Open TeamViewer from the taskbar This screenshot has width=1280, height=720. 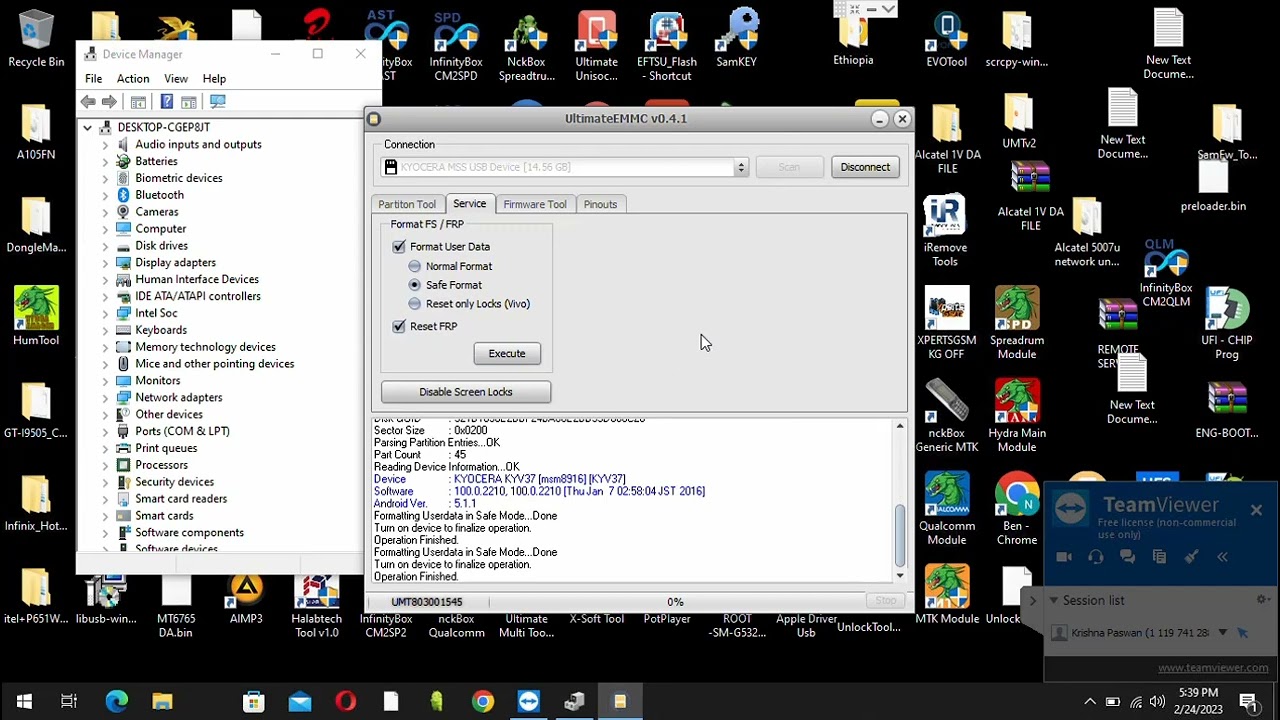[529, 702]
